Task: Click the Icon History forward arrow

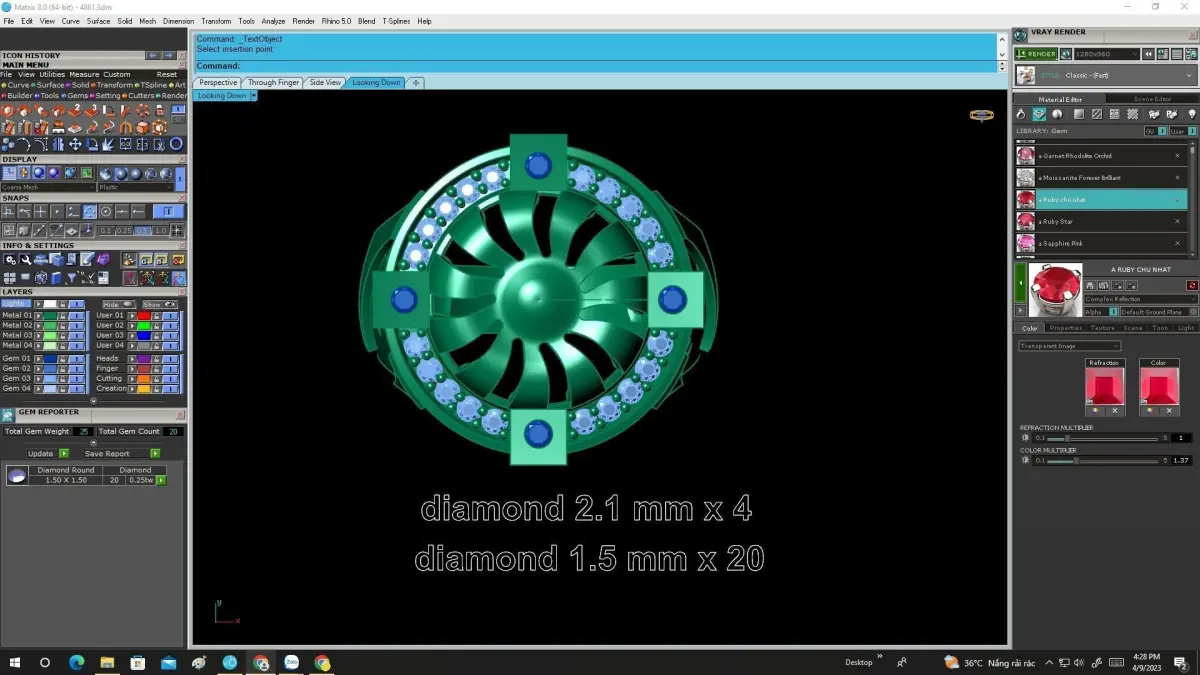Action: (x=169, y=55)
